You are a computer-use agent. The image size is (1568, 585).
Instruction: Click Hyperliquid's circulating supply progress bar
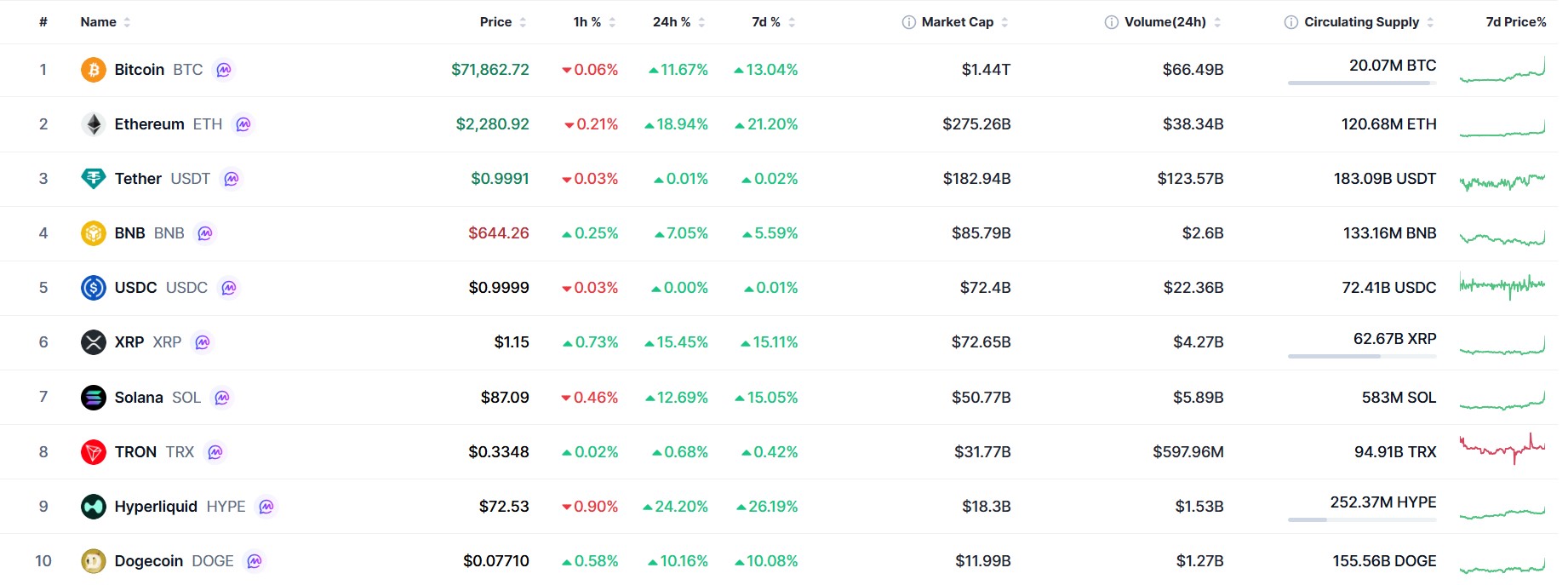[1362, 519]
